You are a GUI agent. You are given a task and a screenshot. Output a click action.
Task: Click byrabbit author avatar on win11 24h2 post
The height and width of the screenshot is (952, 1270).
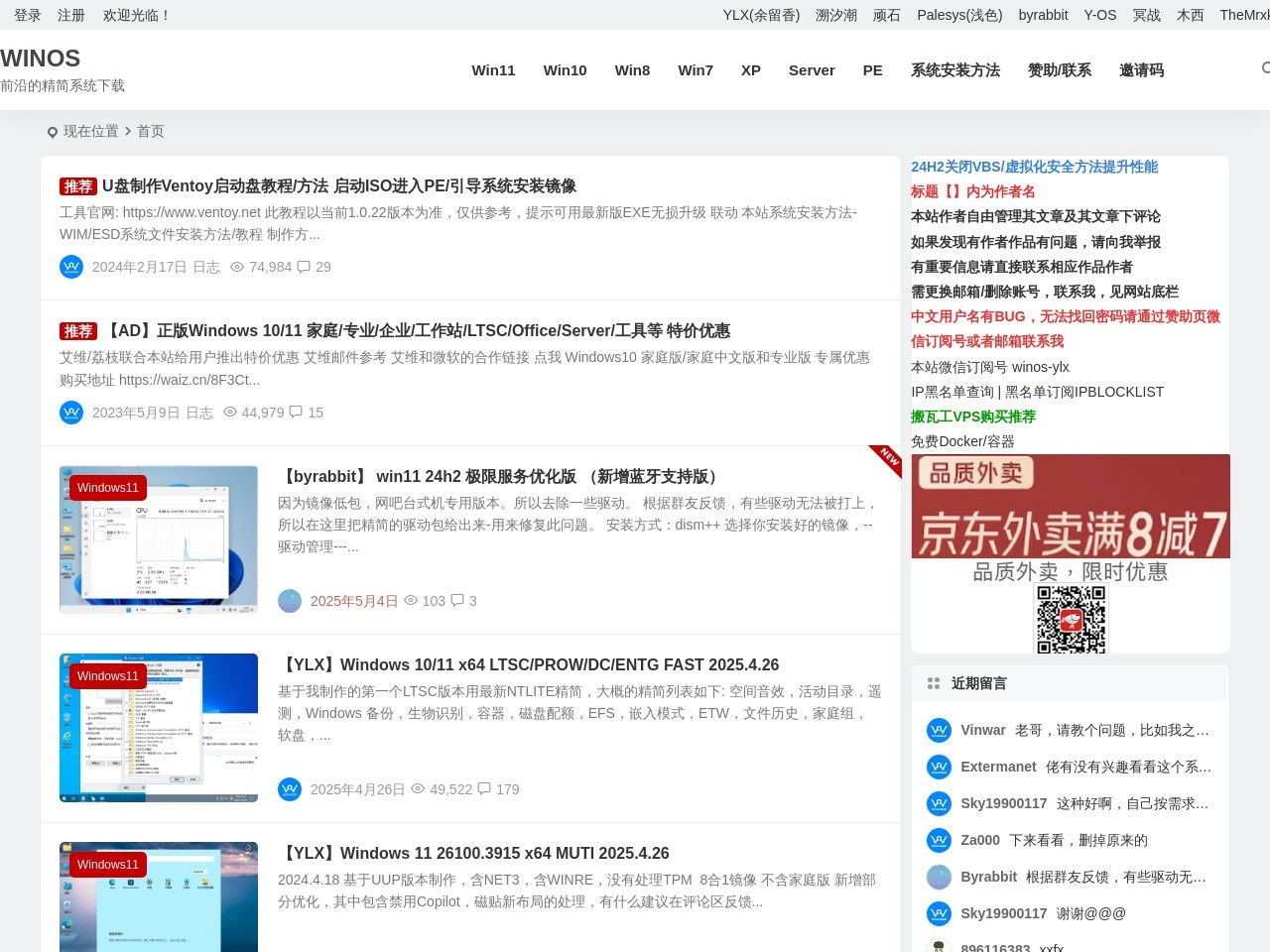point(290,601)
